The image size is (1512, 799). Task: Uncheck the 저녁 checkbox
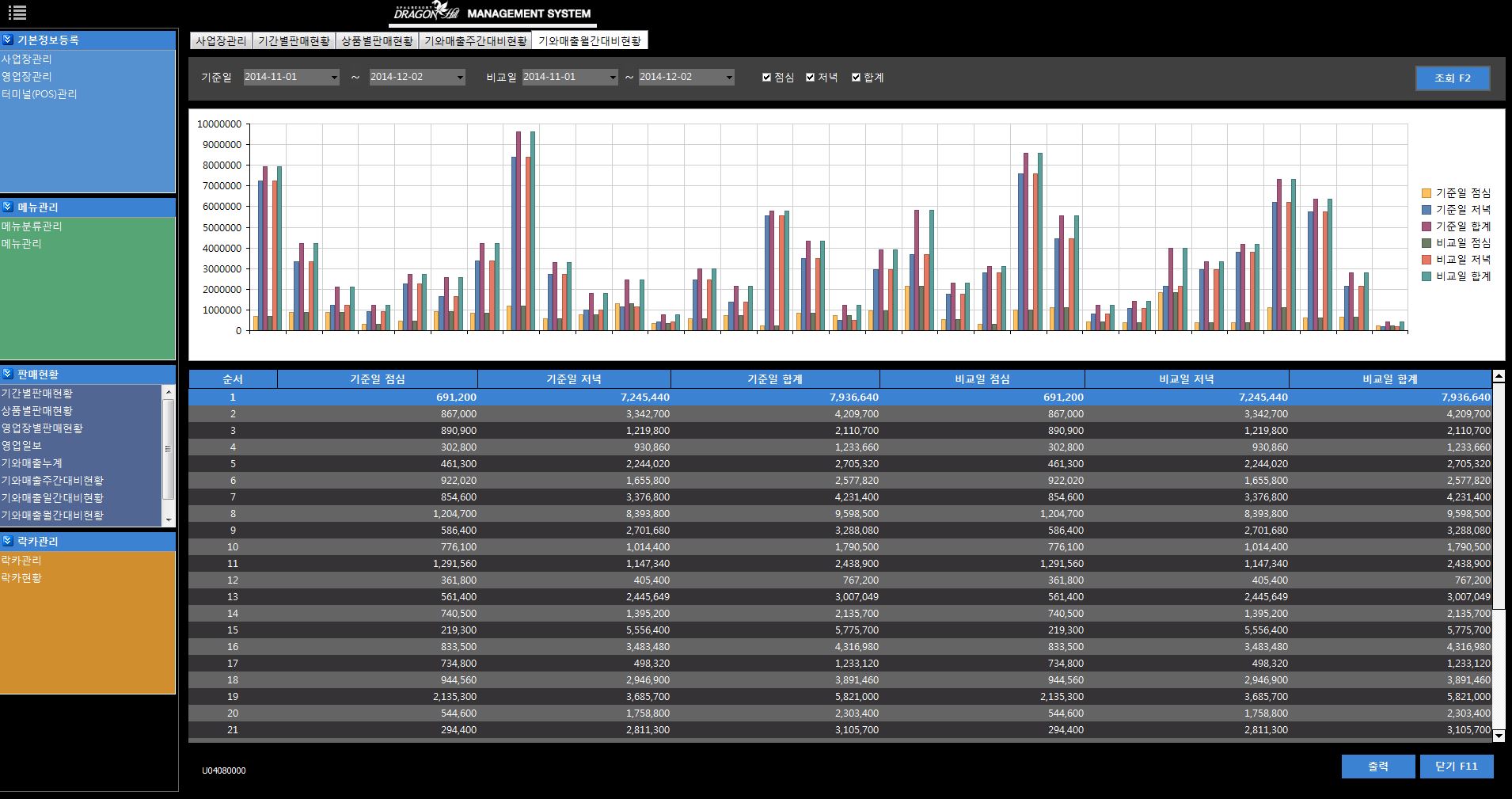(810, 78)
